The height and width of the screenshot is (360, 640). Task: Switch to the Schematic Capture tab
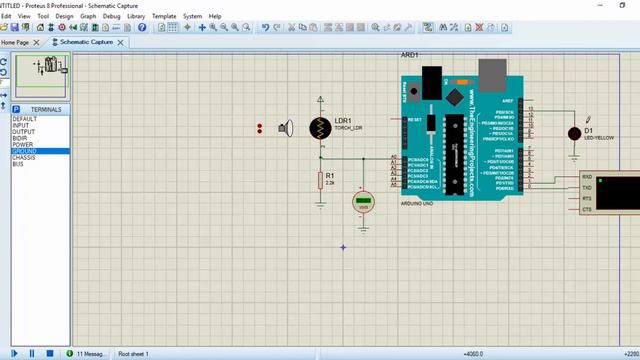click(86, 42)
